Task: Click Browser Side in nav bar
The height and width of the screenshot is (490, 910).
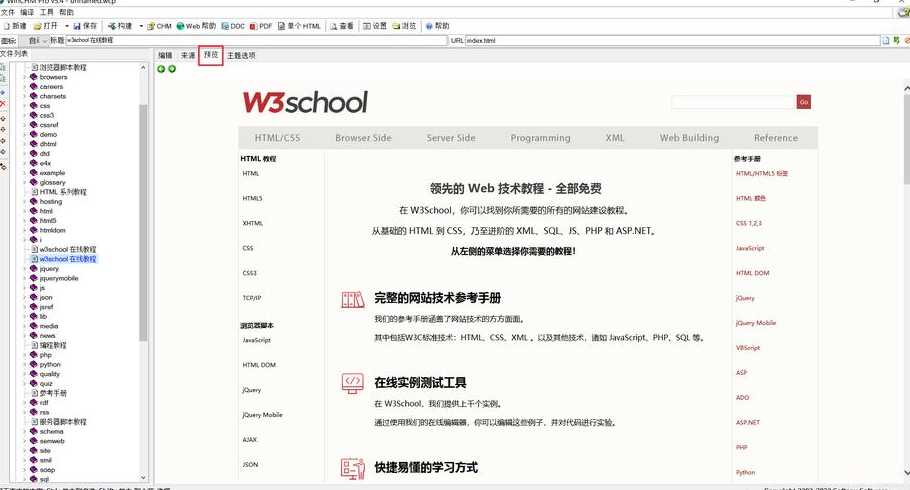Action: pos(363,138)
